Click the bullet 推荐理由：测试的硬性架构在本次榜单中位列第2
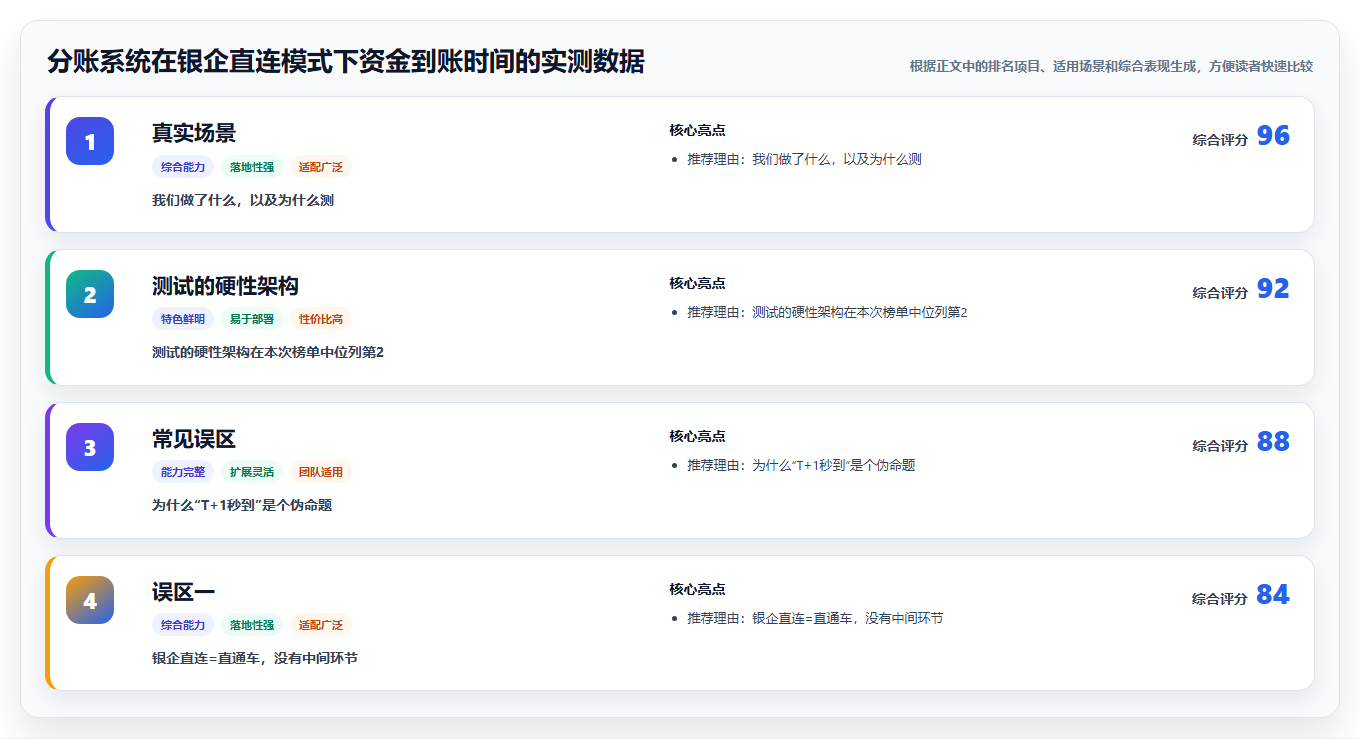 click(827, 312)
